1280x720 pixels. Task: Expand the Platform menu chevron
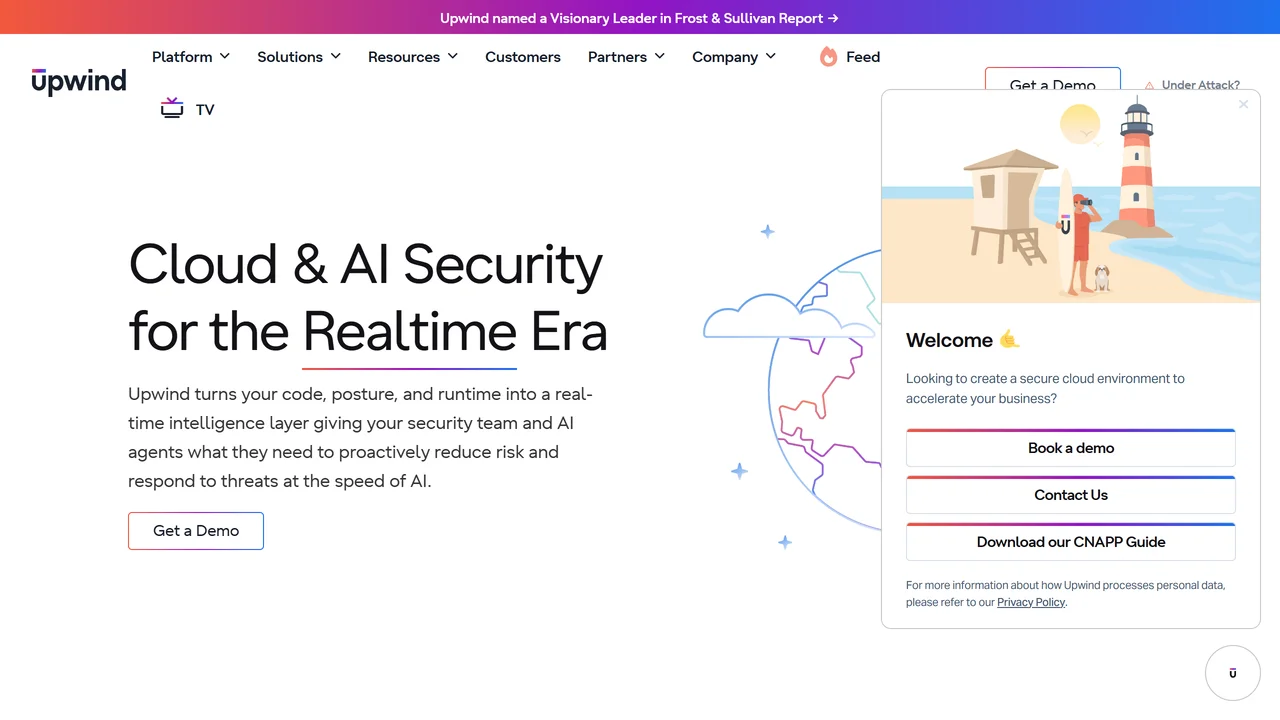pos(225,57)
